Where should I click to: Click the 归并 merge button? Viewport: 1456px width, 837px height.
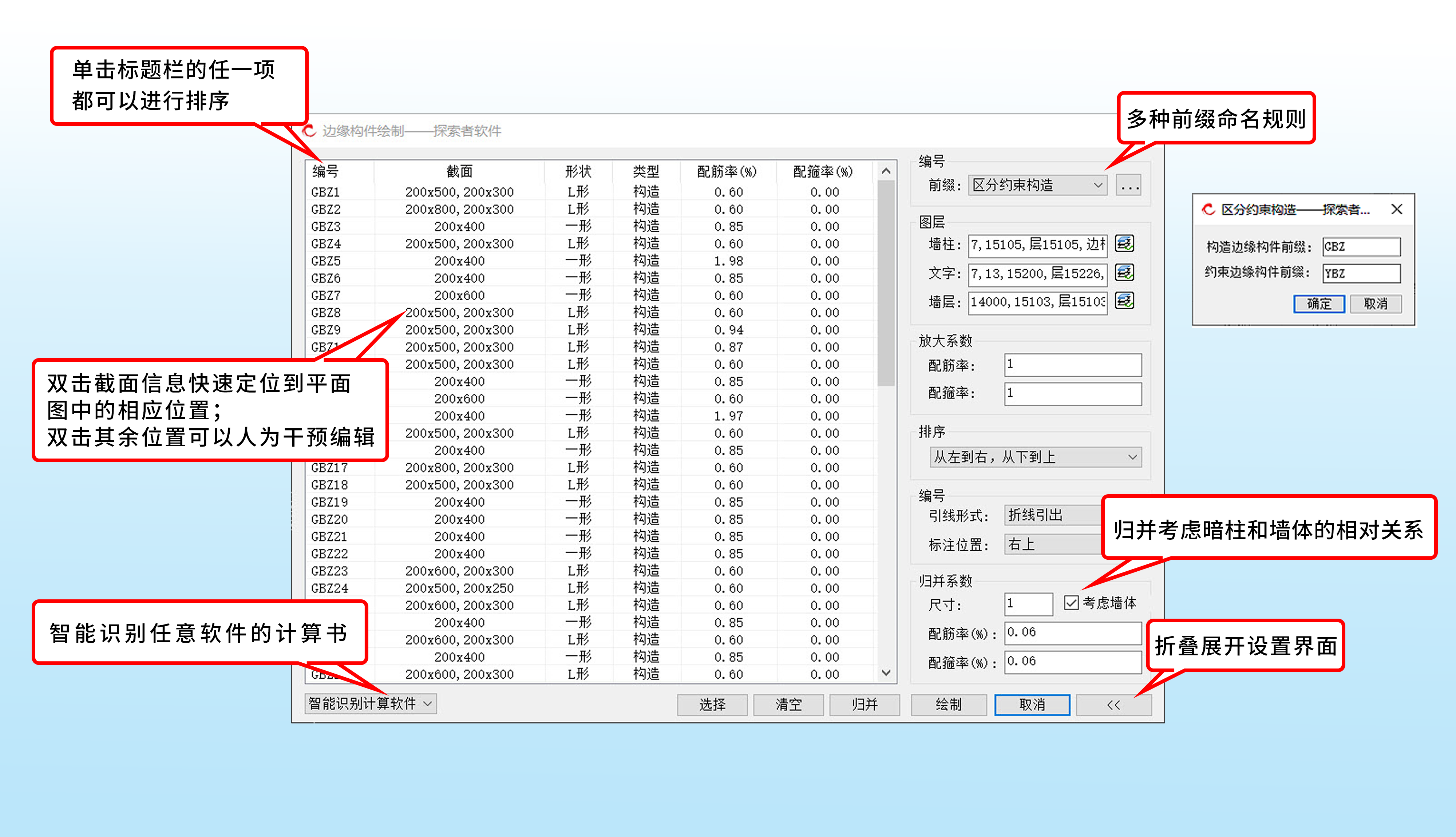[x=864, y=704]
